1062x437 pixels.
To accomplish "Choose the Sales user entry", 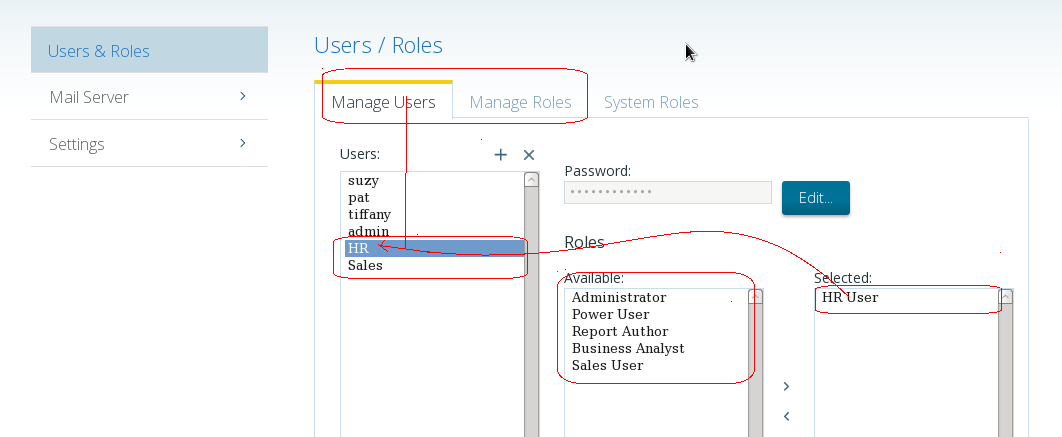I will [365, 266].
